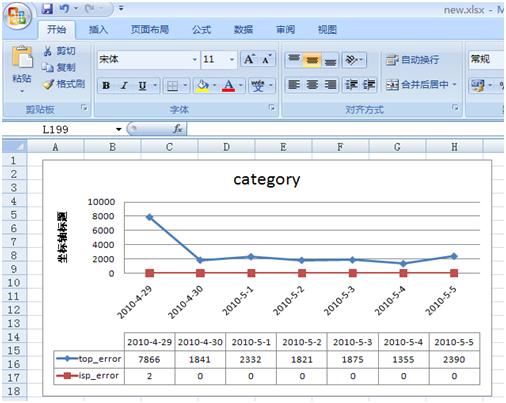Expand the font name dropdown arrow

[195, 60]
